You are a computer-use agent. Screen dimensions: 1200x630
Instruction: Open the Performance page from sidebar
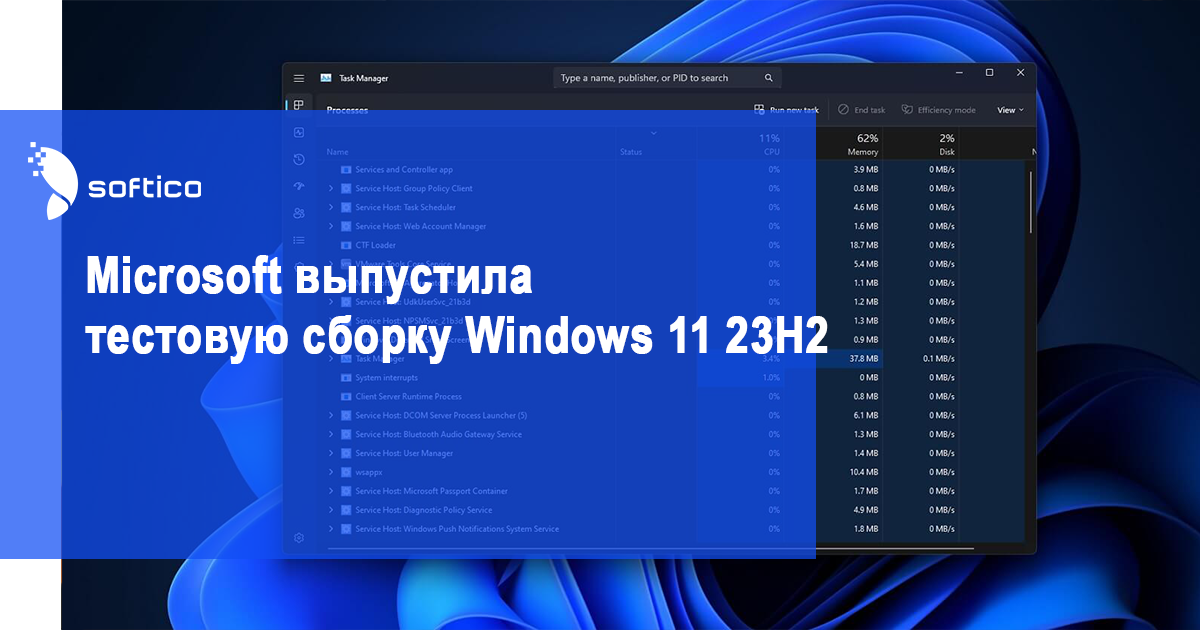(x=298, y=132)
